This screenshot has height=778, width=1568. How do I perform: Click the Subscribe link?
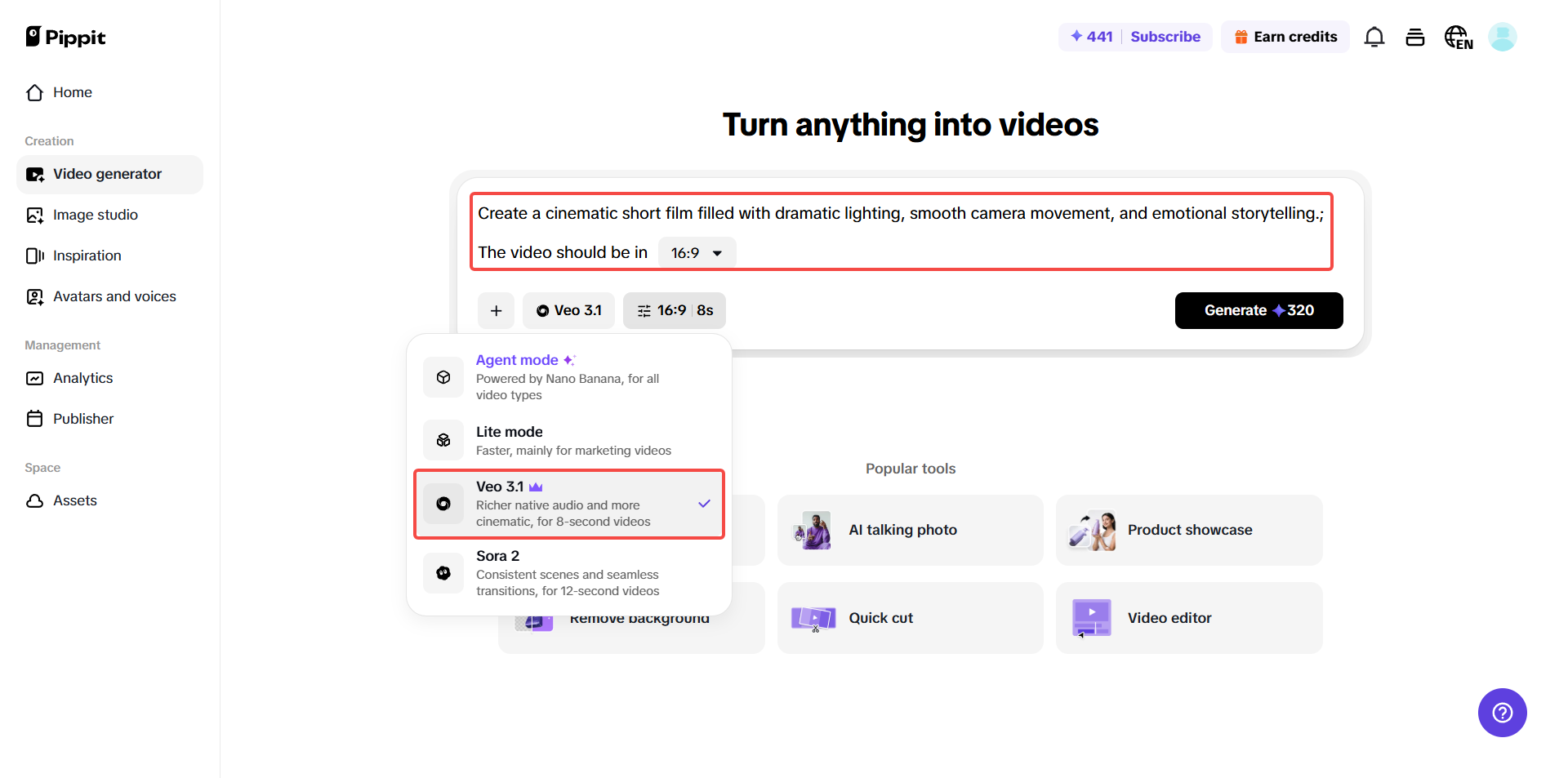pyautogui.click(x=1165, y=37)
